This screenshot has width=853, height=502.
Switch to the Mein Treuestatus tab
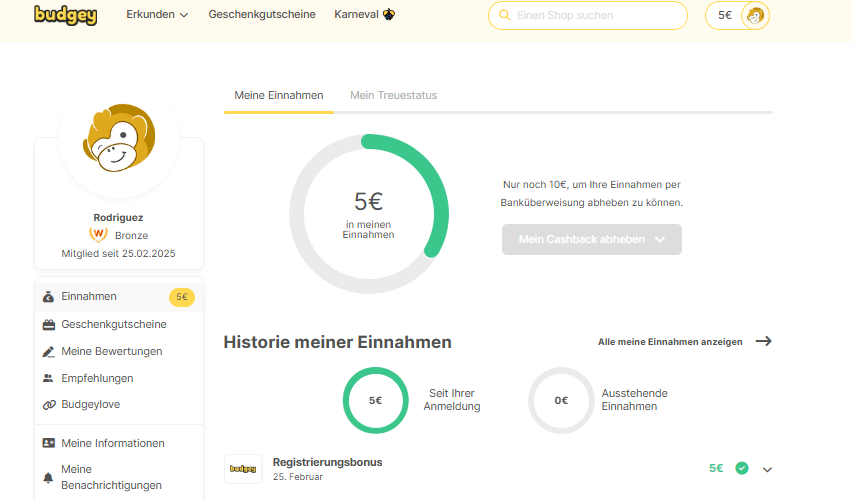(393, 95)
